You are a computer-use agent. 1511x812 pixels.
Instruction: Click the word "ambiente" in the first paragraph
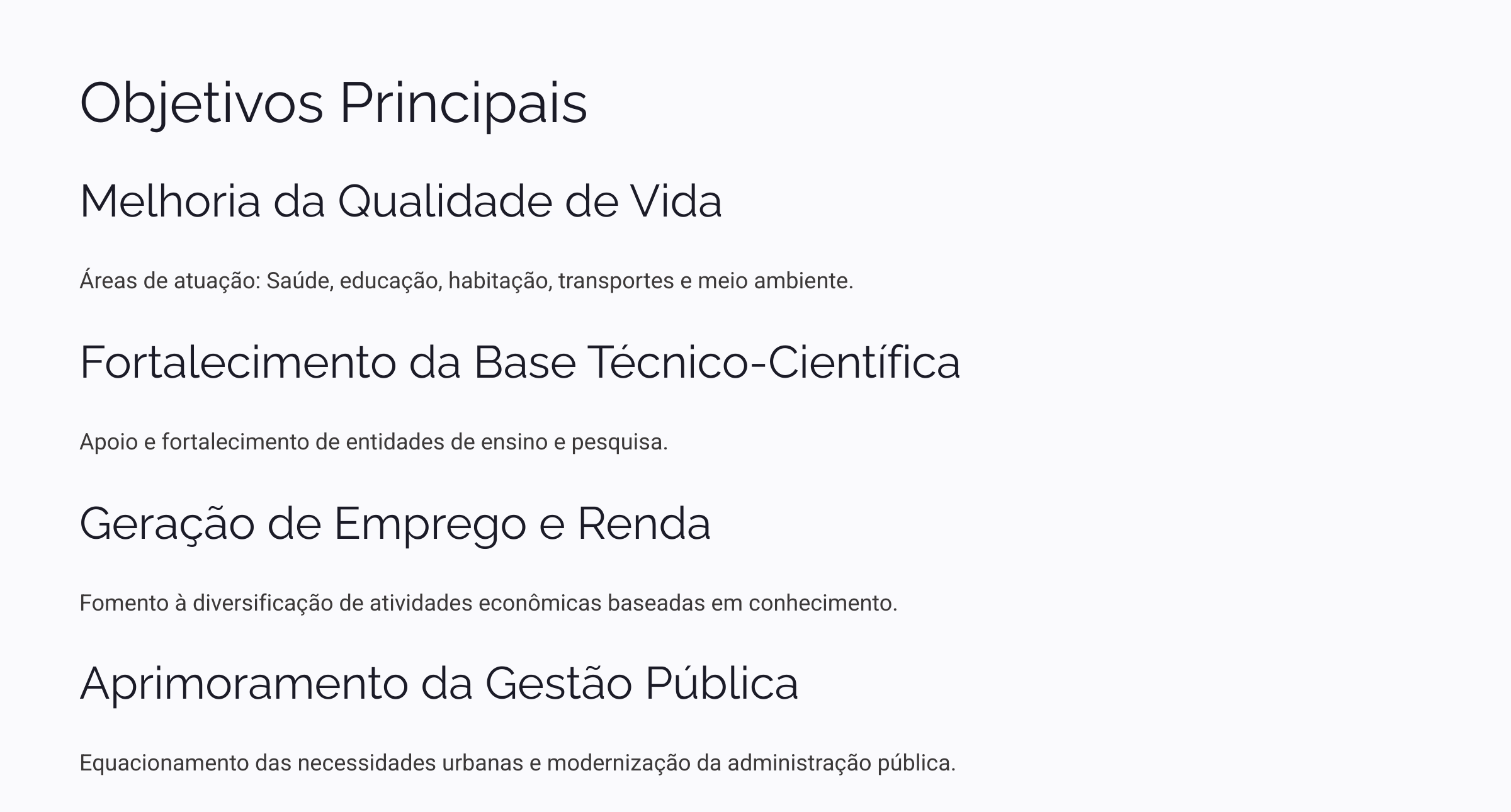point(803,281)
